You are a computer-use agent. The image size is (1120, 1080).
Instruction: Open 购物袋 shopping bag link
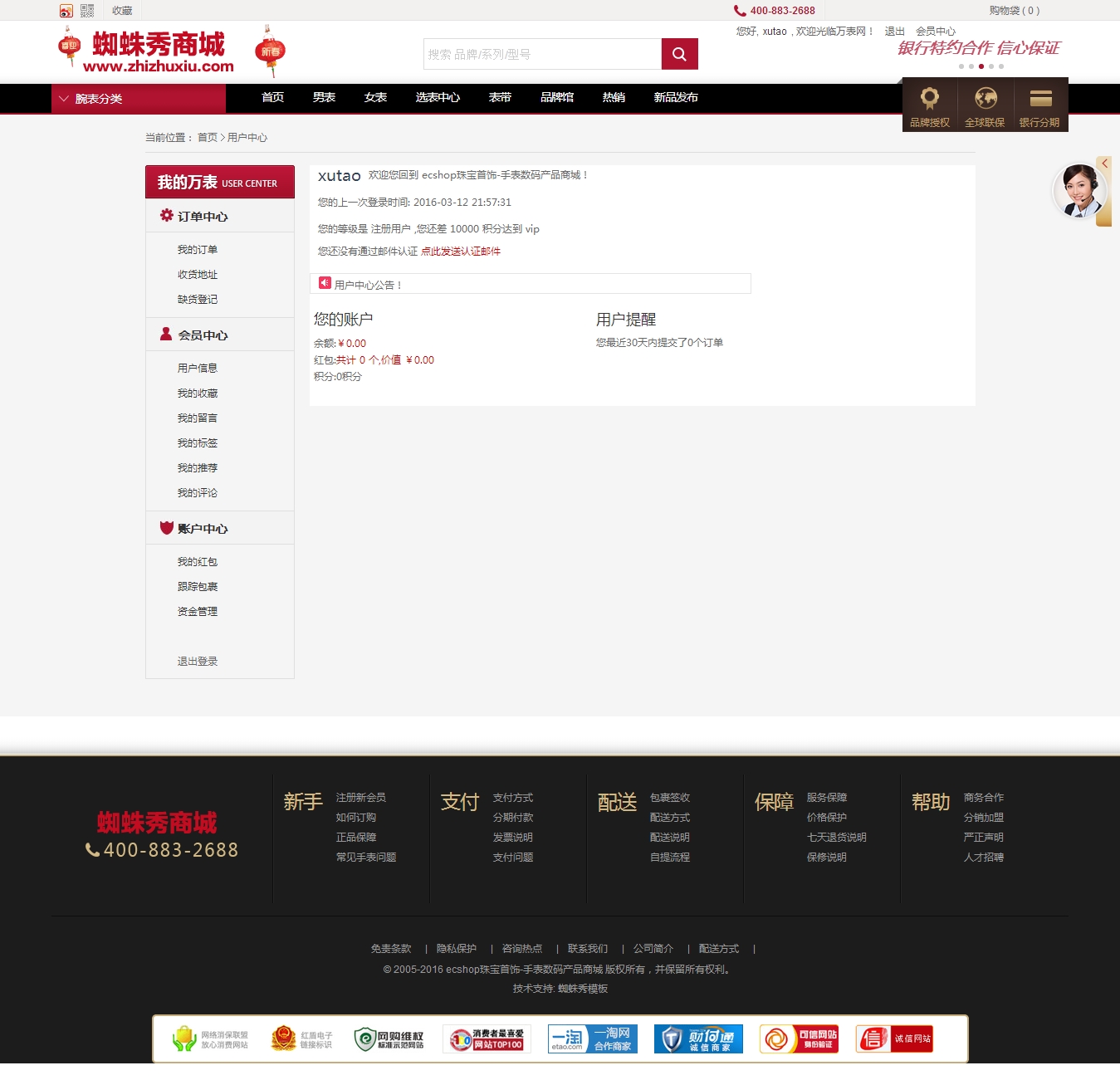tap(1014, 11)
